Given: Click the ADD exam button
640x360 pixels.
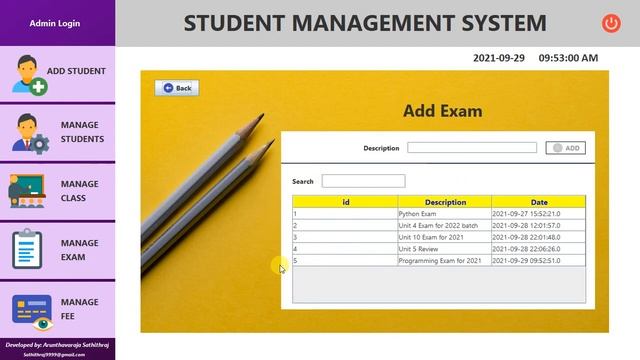Looking at the screenshot, I should pos(565,148).
